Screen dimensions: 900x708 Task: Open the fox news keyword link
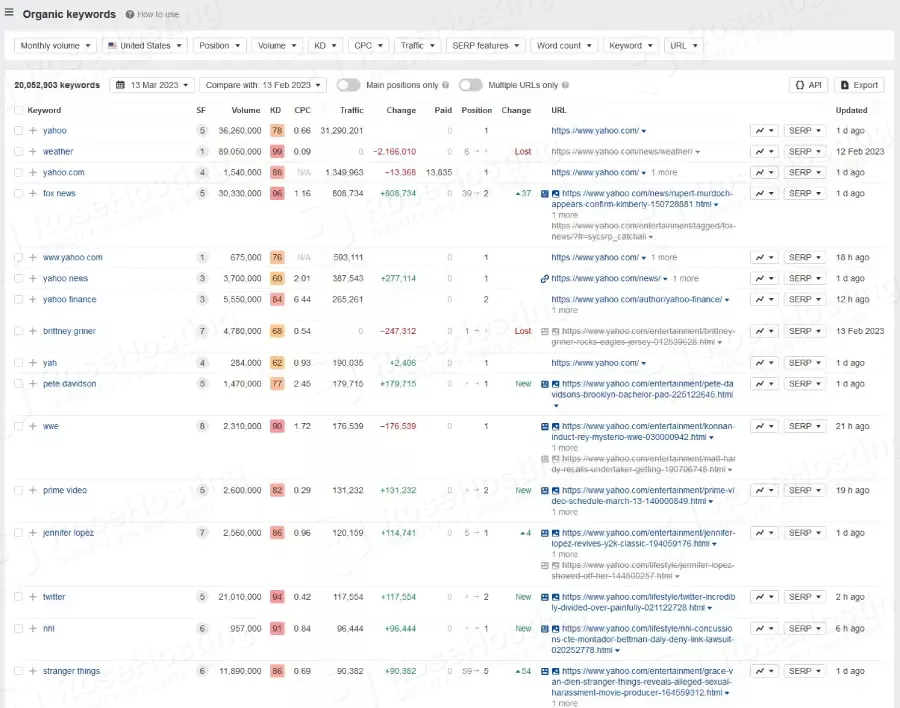tap(59, 194)
